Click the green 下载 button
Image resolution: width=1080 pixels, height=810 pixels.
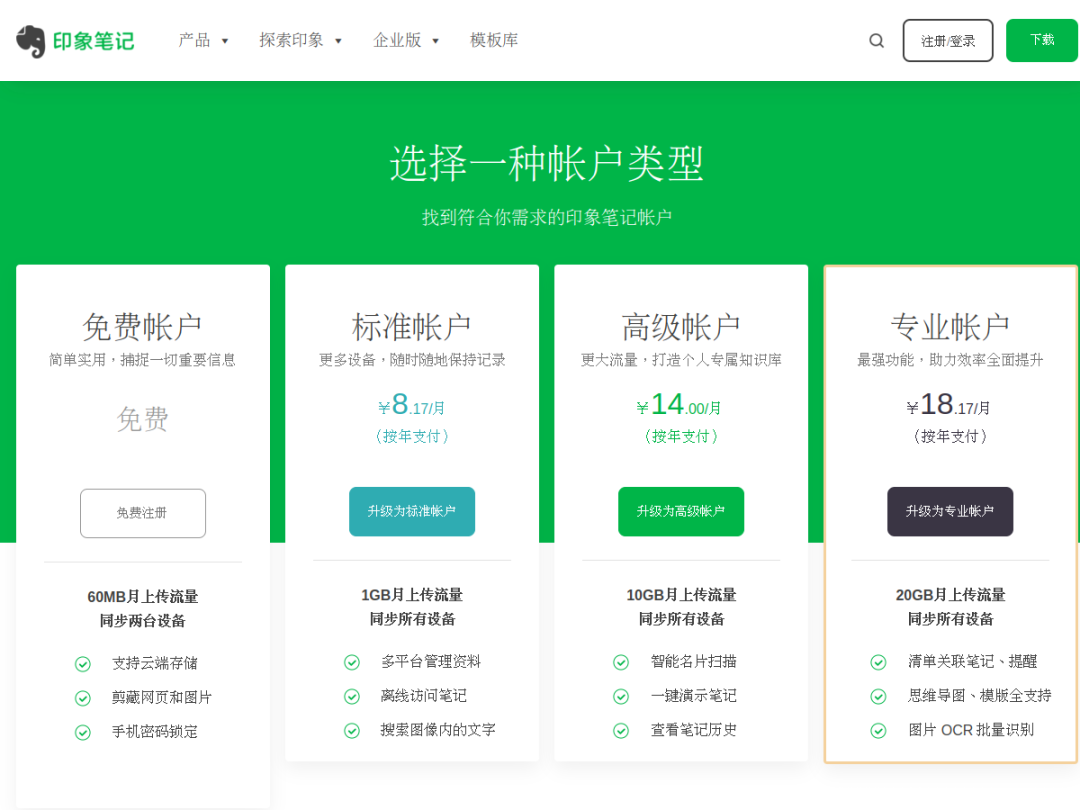pos(1042,40)
